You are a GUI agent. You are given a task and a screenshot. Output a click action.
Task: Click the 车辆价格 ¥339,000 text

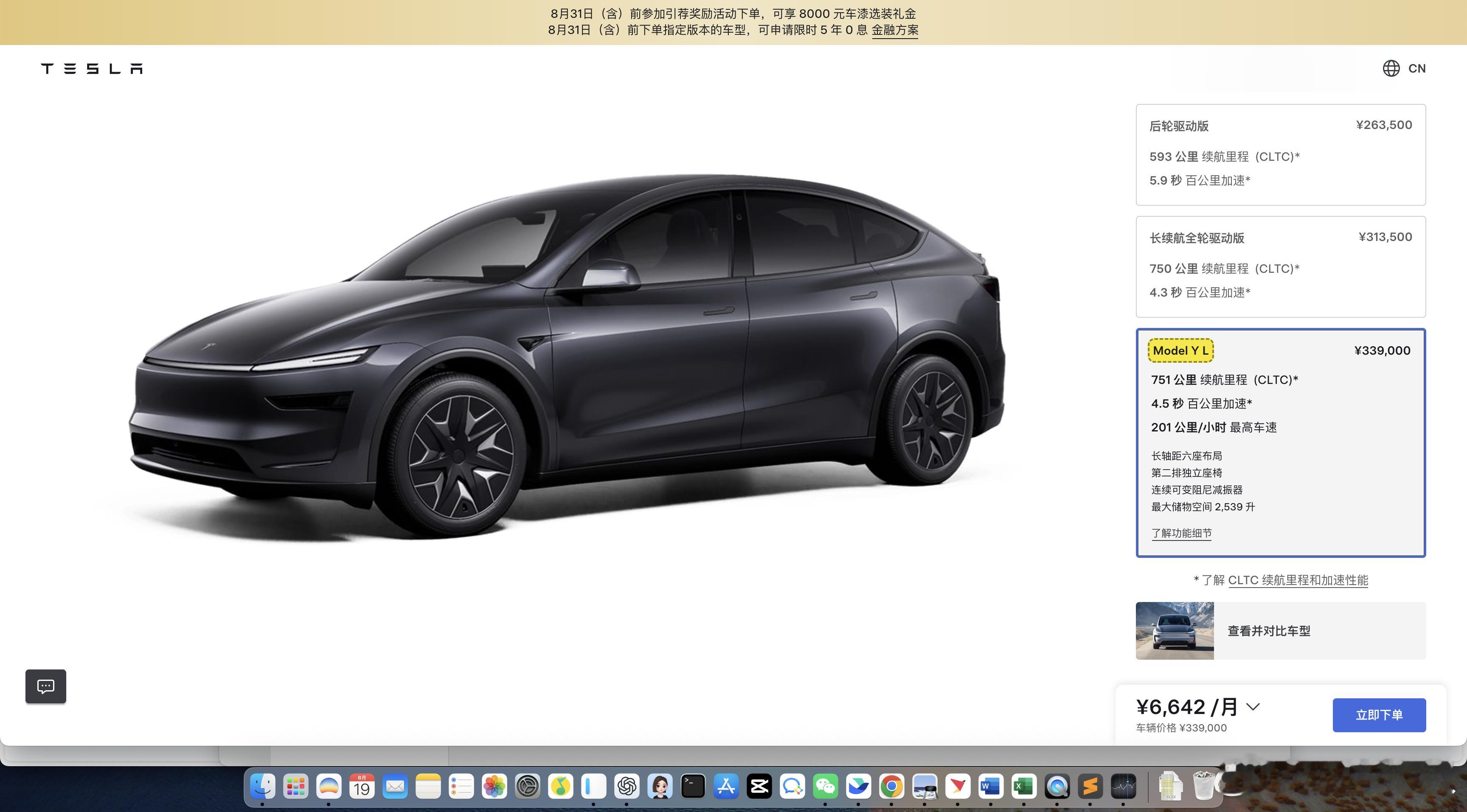(x=1182, y=728)
